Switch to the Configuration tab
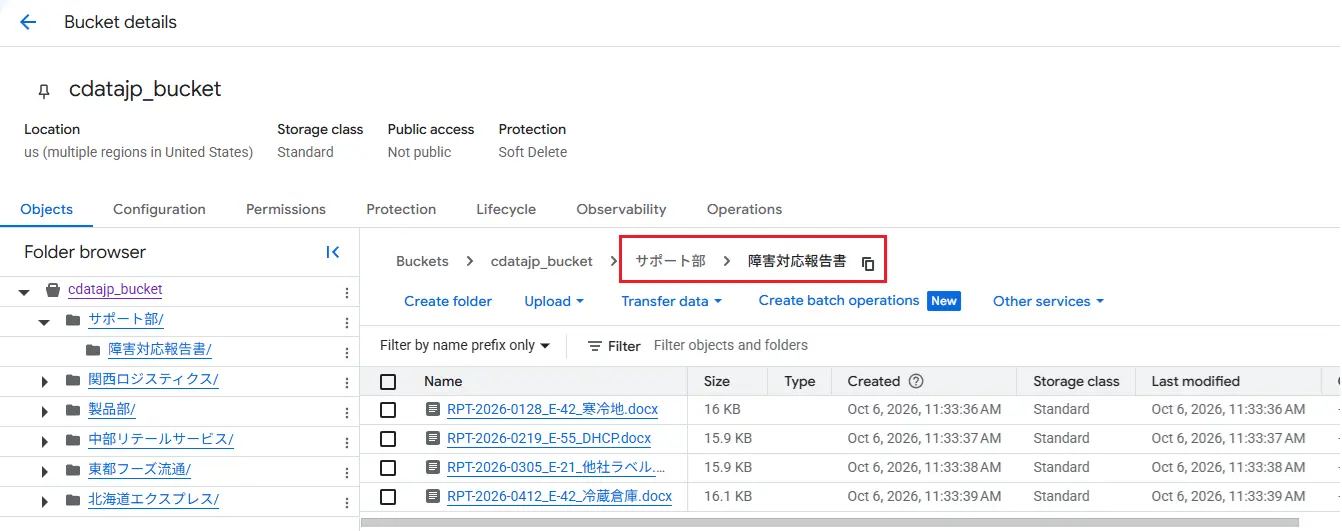The height and width of the screenshot is (531, 1342). [159, 209]
